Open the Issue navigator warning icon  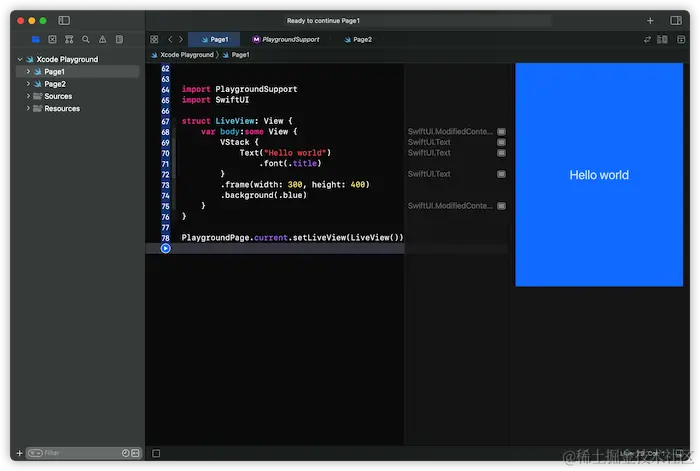click(102, 39)
